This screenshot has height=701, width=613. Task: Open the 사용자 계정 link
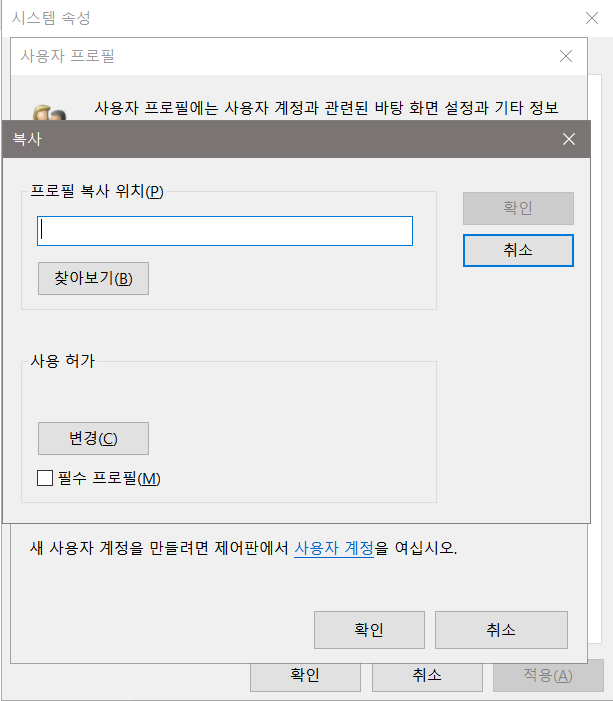334,548
